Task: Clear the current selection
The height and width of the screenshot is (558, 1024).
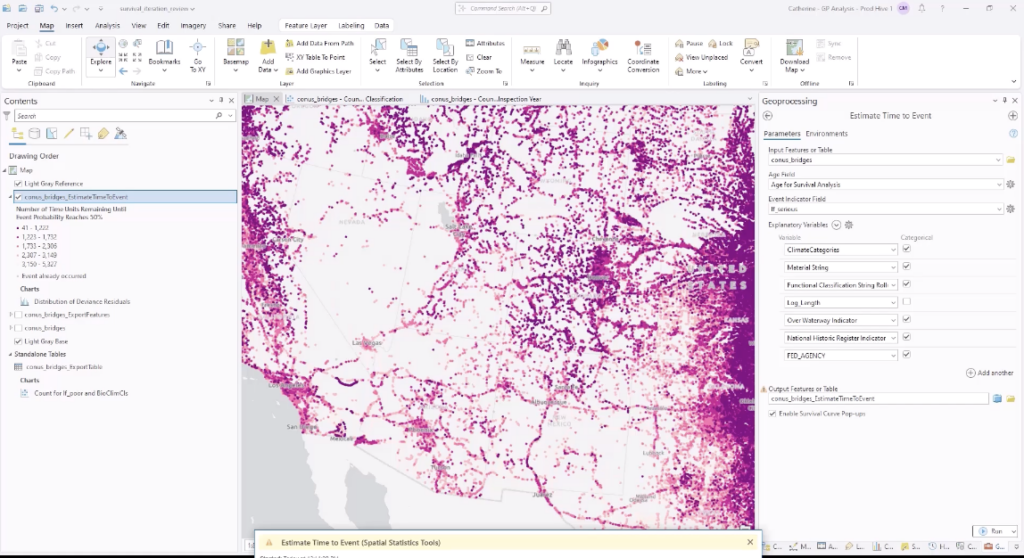Action: [x=479, y=57]
